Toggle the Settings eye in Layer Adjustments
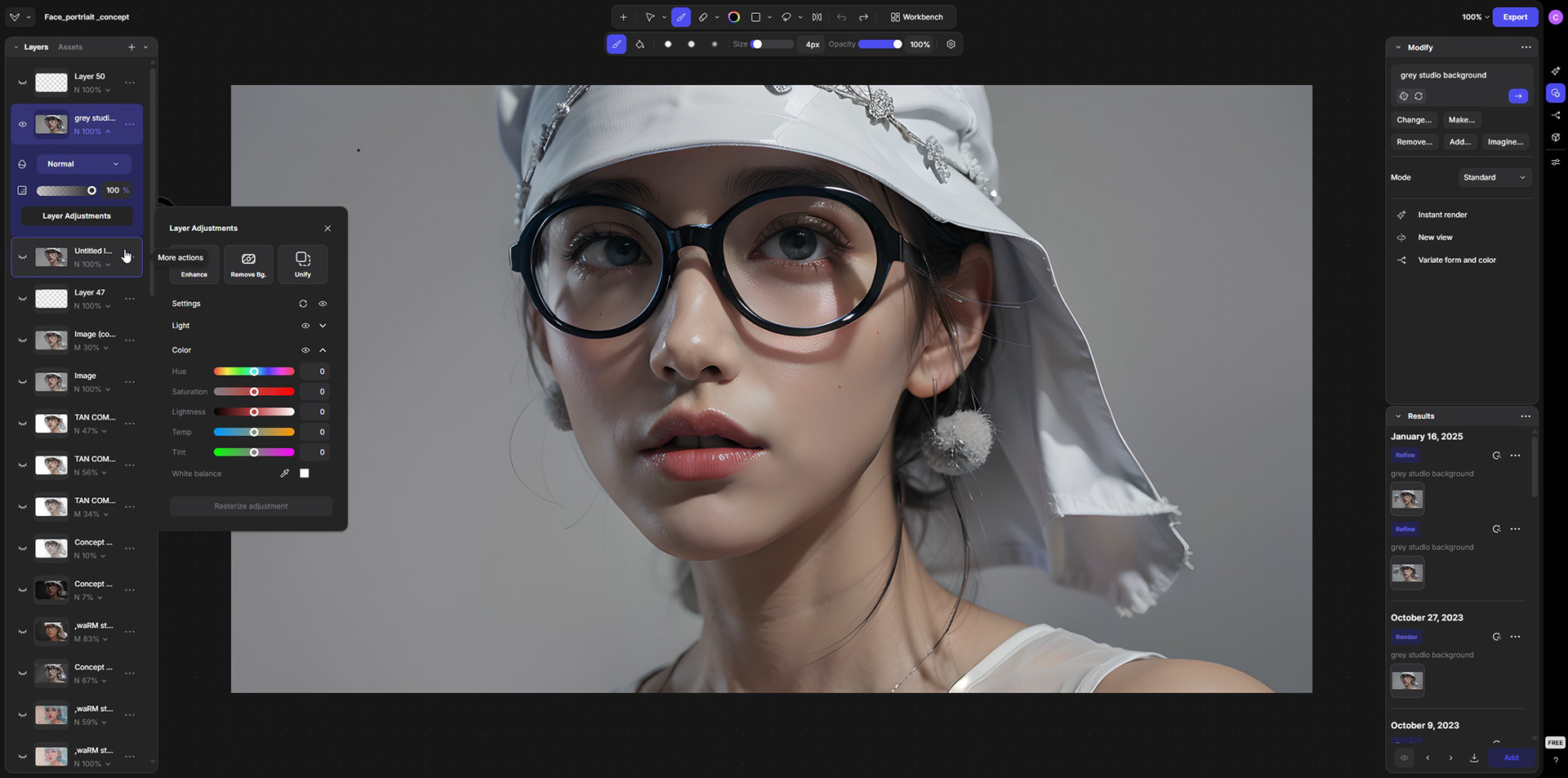 (323, 304)
